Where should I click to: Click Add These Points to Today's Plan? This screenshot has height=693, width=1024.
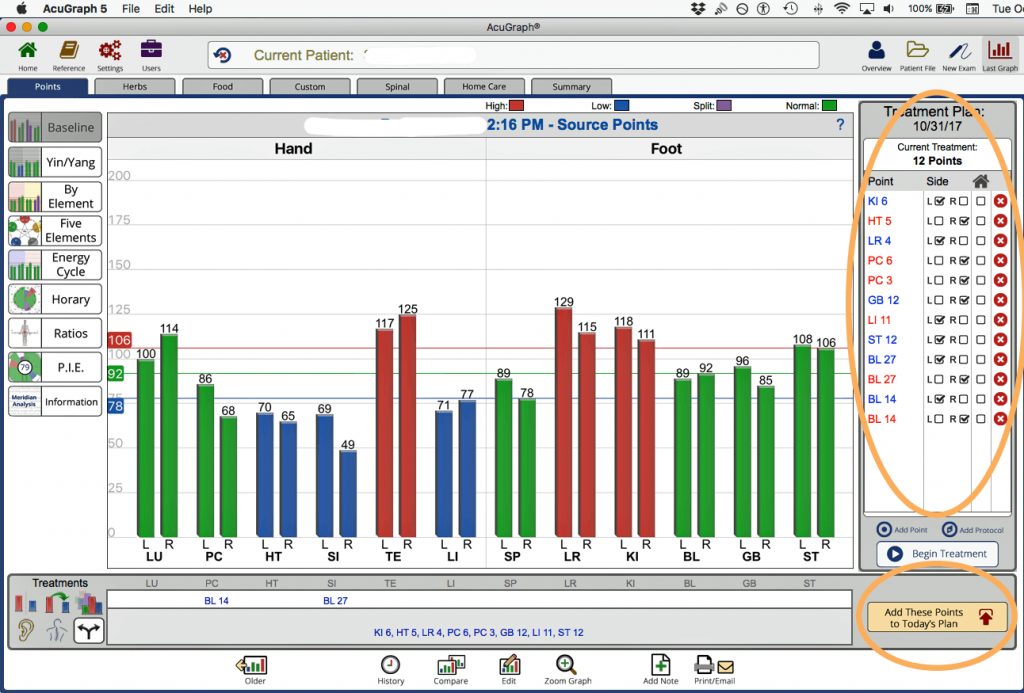tap(937, 618)
